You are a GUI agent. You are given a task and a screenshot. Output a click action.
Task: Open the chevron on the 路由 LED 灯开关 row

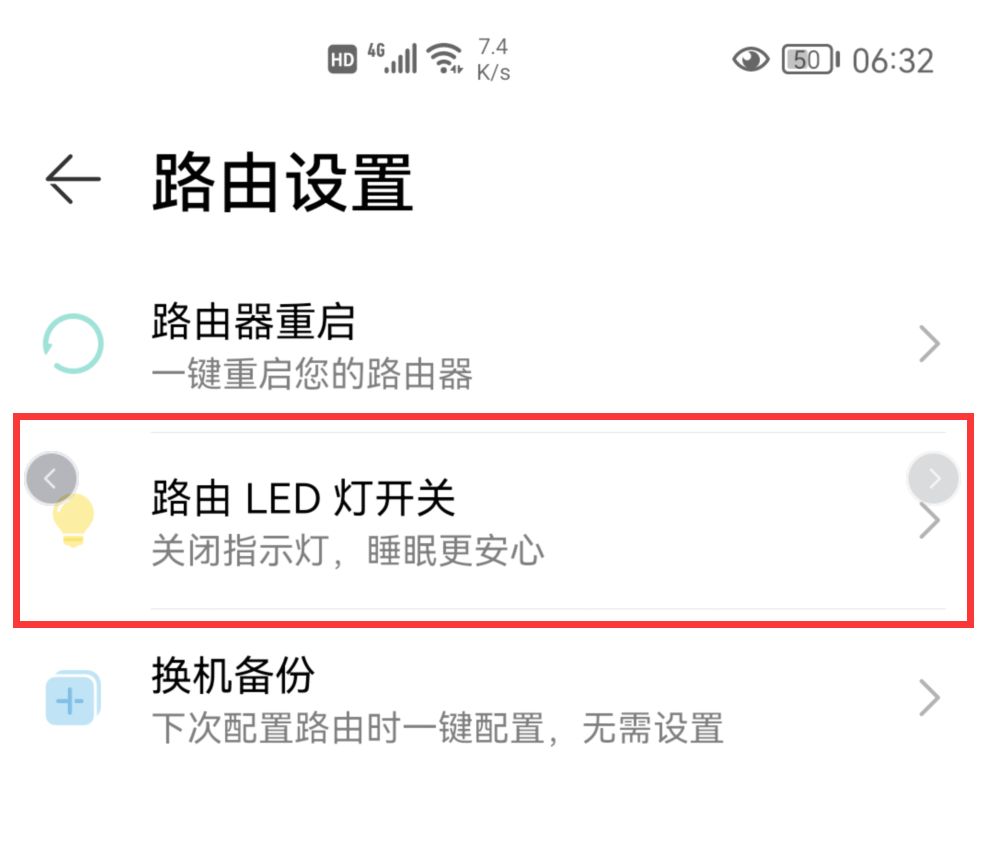[929, 521]
